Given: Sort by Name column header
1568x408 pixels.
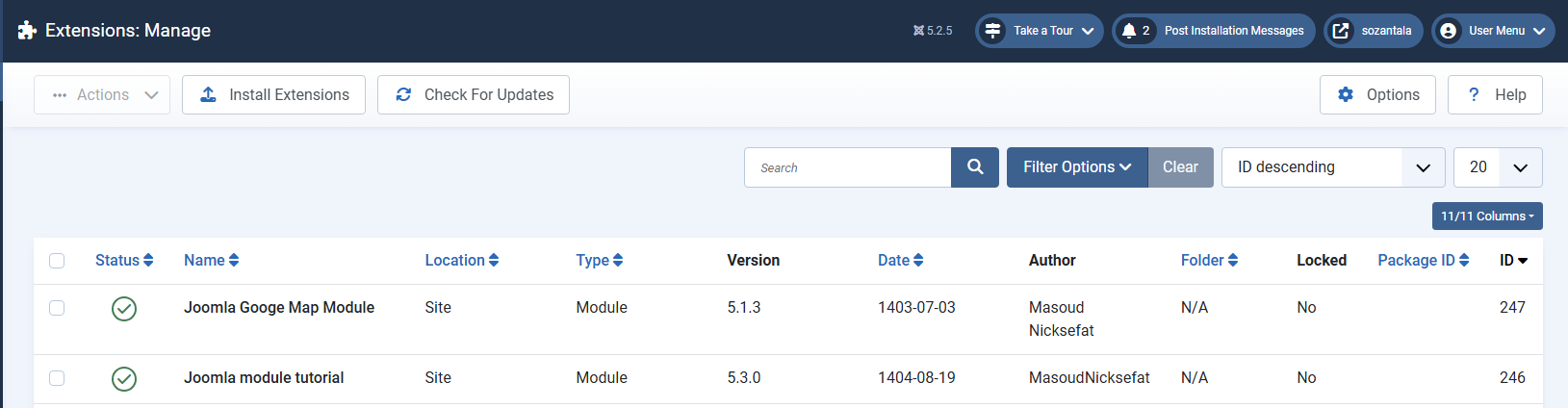Looking at the screenshot, I should 212,261.
